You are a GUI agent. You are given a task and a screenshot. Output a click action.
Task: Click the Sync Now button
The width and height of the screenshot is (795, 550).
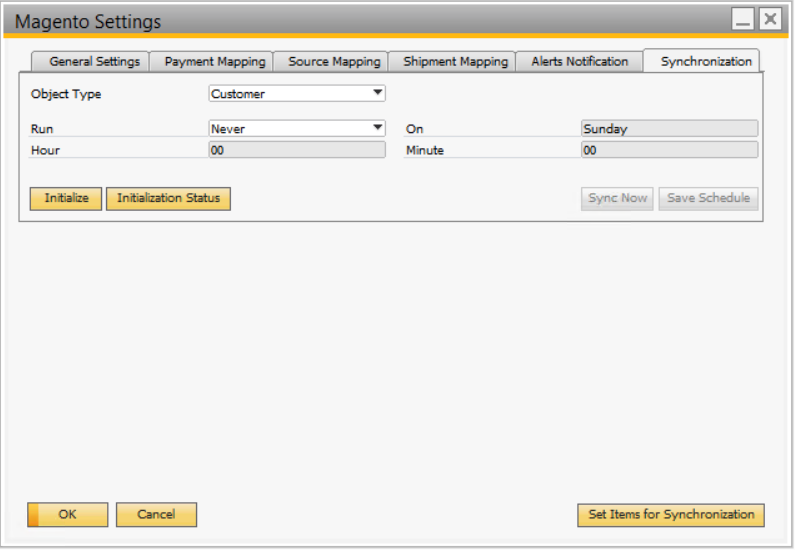tap(617, 198)
